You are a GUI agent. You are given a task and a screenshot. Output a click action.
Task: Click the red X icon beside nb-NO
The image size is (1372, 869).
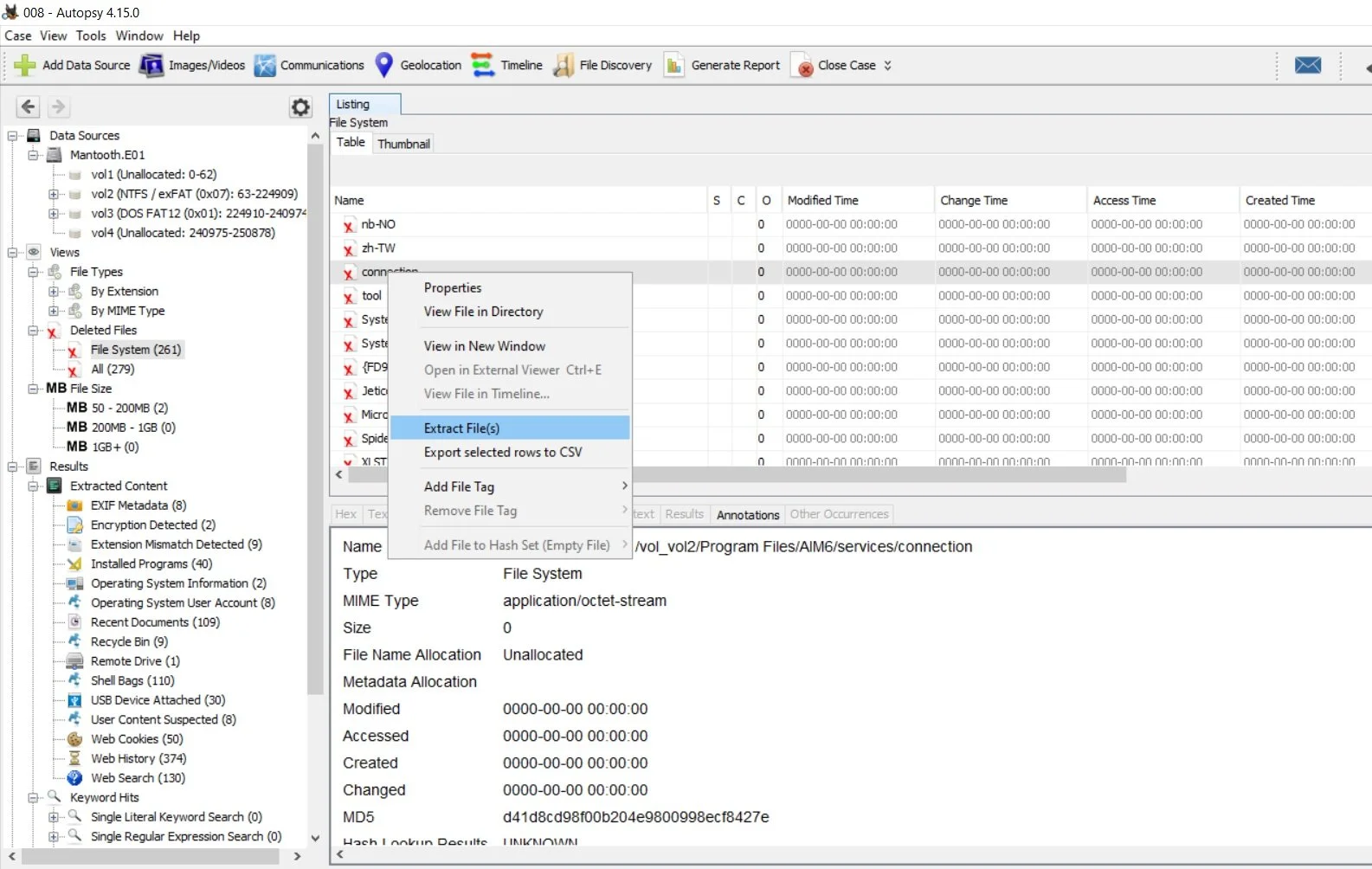coord(348,225)
